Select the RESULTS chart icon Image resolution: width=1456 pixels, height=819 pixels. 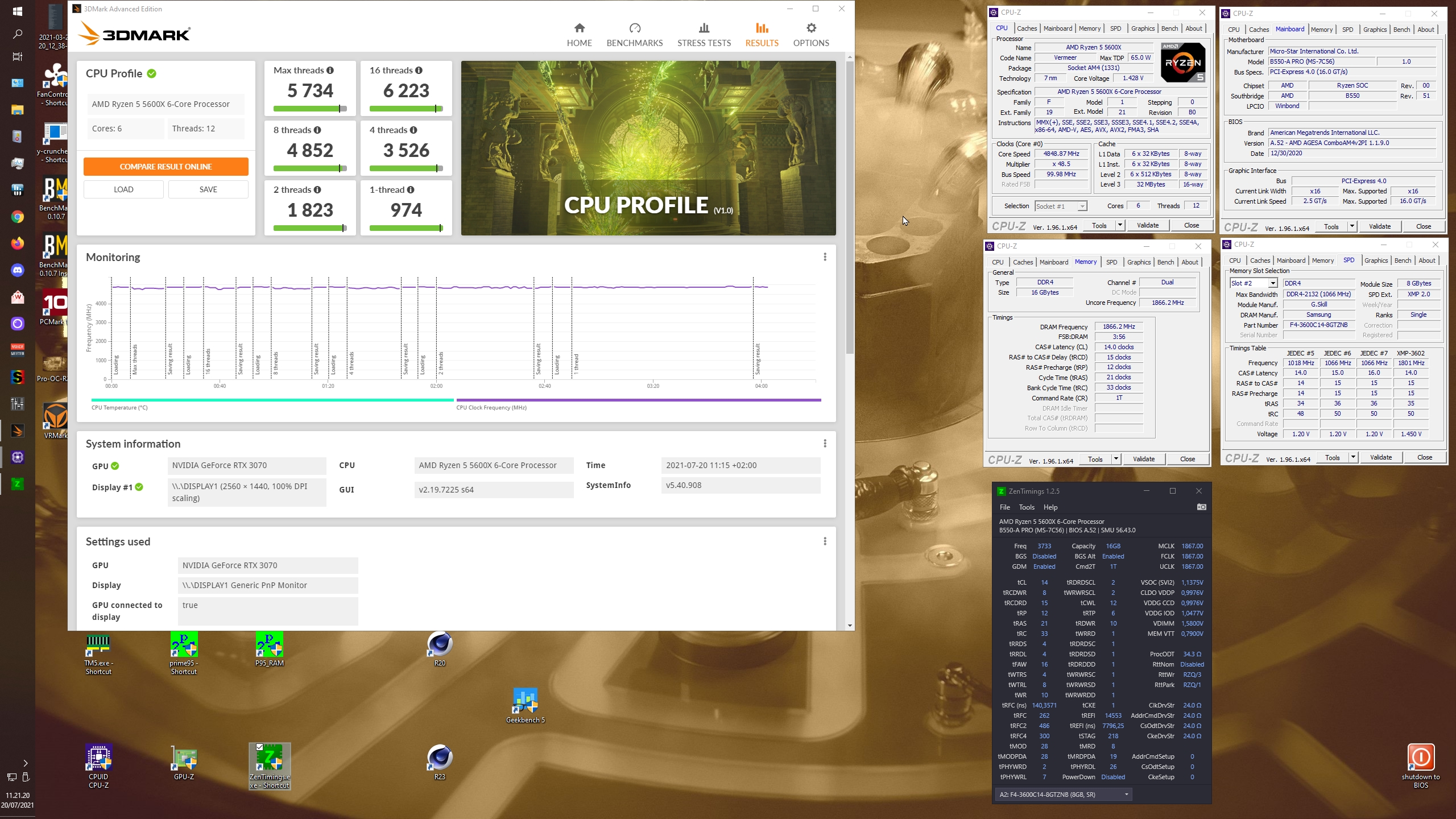(762, 28)
